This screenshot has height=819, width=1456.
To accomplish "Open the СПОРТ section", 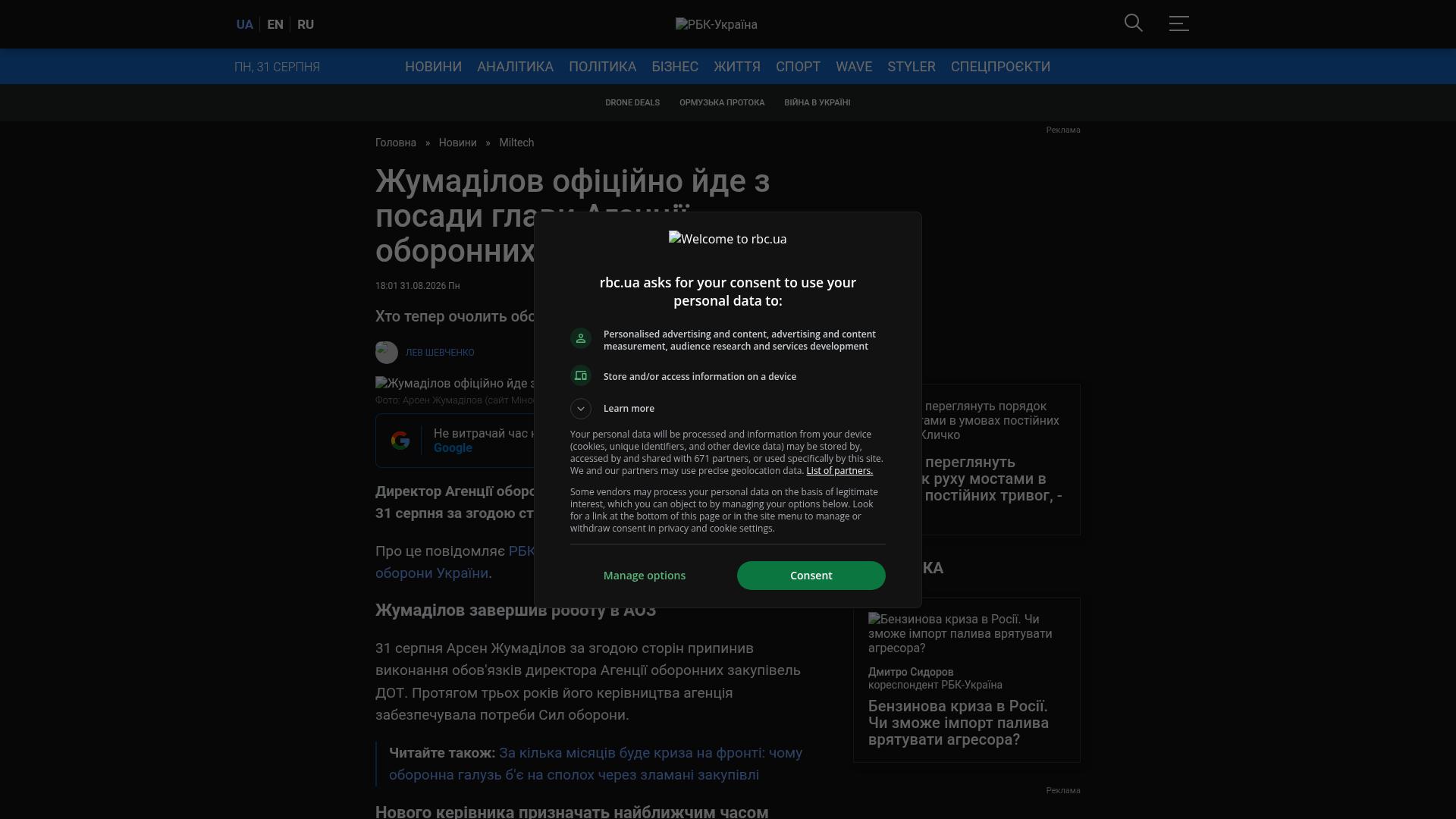I will point(798,67).
